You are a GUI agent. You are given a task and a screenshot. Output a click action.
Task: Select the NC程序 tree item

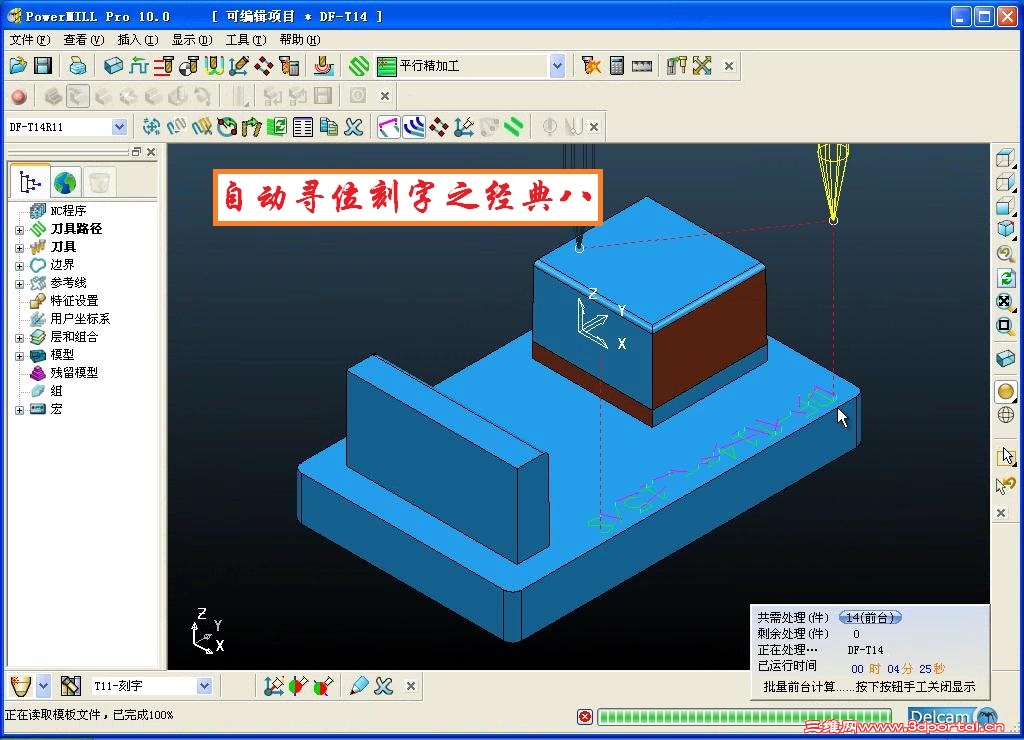click(68, 210)
